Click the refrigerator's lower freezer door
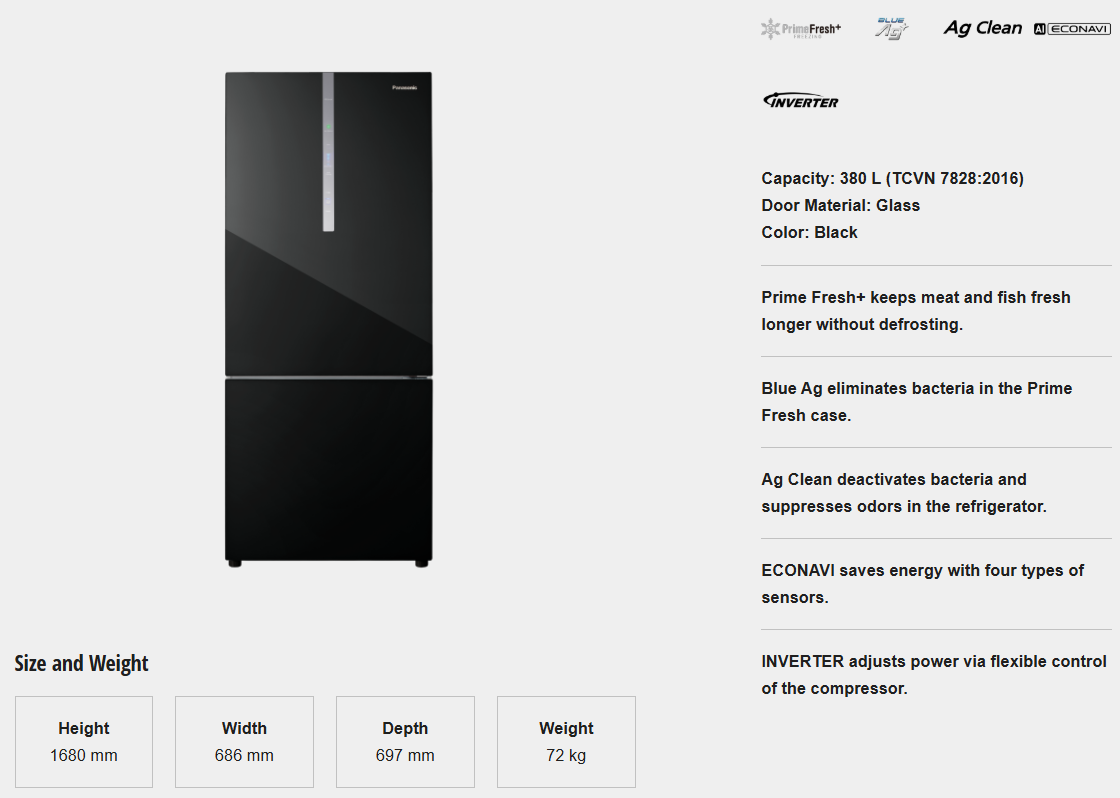Screen dimensions: 1120x798 pos(328,468)
